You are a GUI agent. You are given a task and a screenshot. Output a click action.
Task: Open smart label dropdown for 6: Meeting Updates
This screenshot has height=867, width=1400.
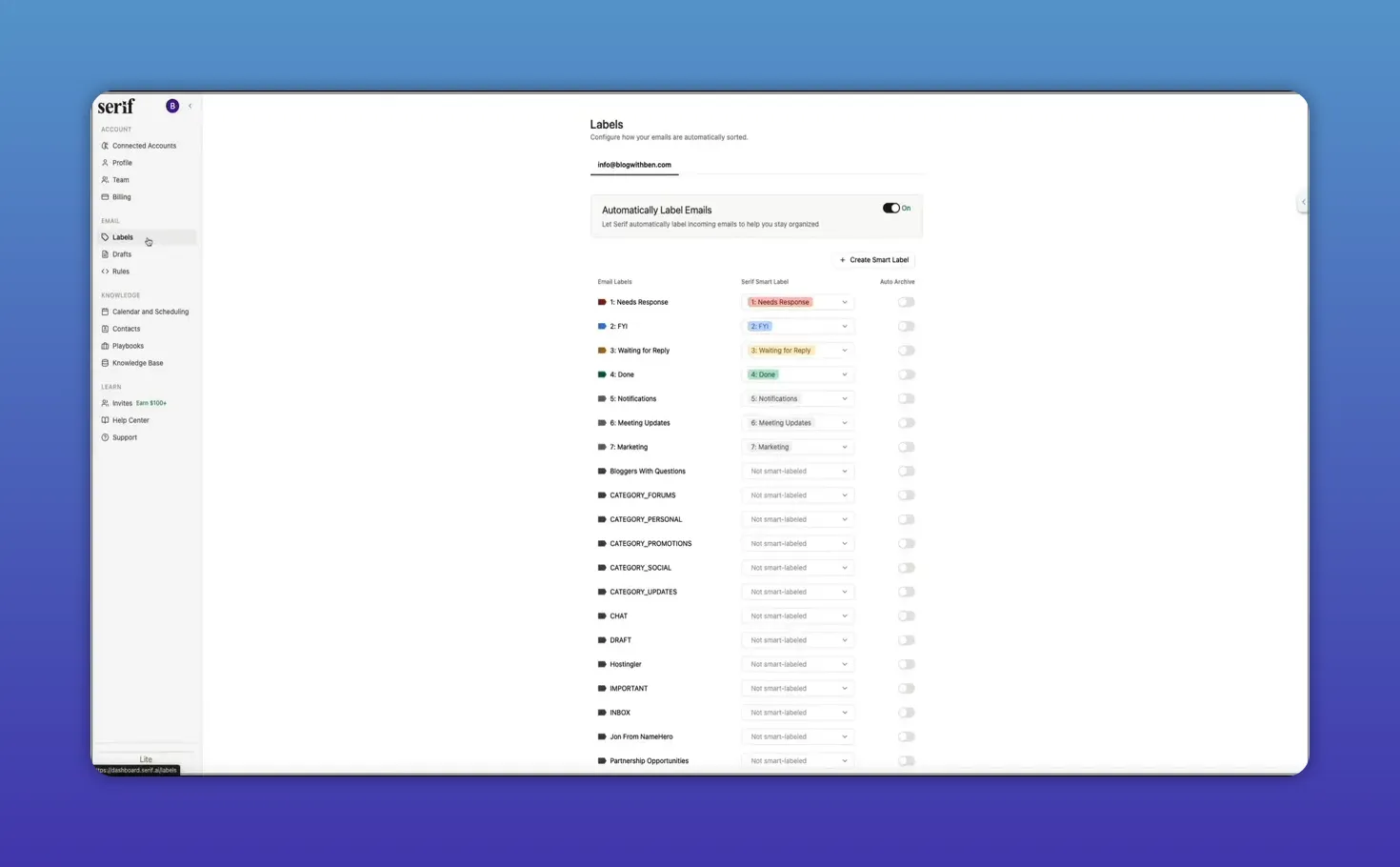pos(797,423)
